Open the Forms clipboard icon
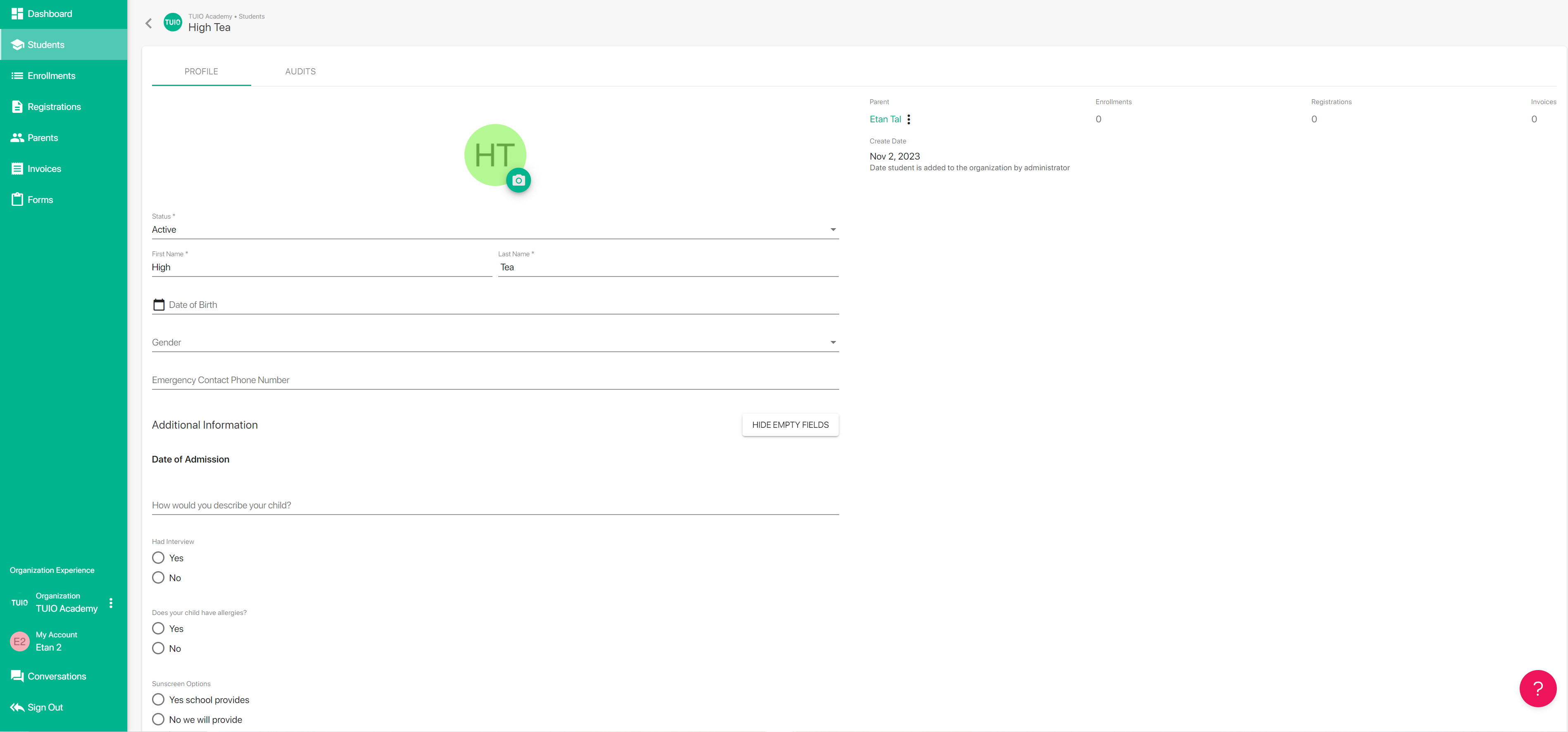1568x732 pixels. [17, 200]
